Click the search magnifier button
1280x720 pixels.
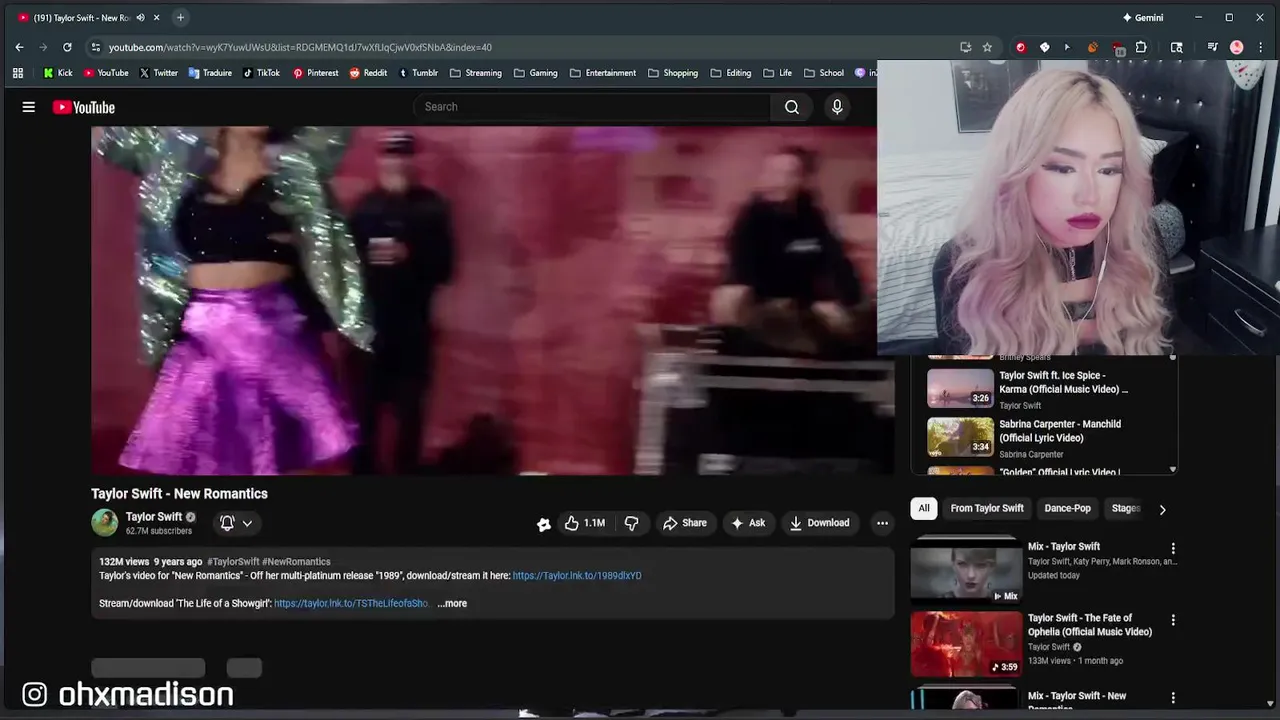(x=792, y=107)
